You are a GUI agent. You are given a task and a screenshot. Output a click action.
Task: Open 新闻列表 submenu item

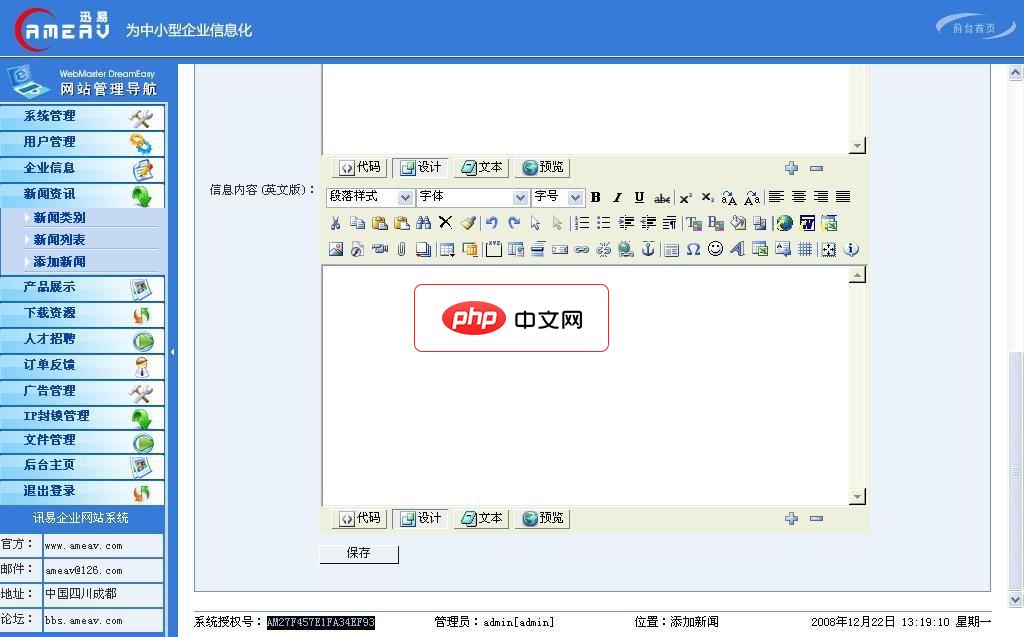(59, 240)
